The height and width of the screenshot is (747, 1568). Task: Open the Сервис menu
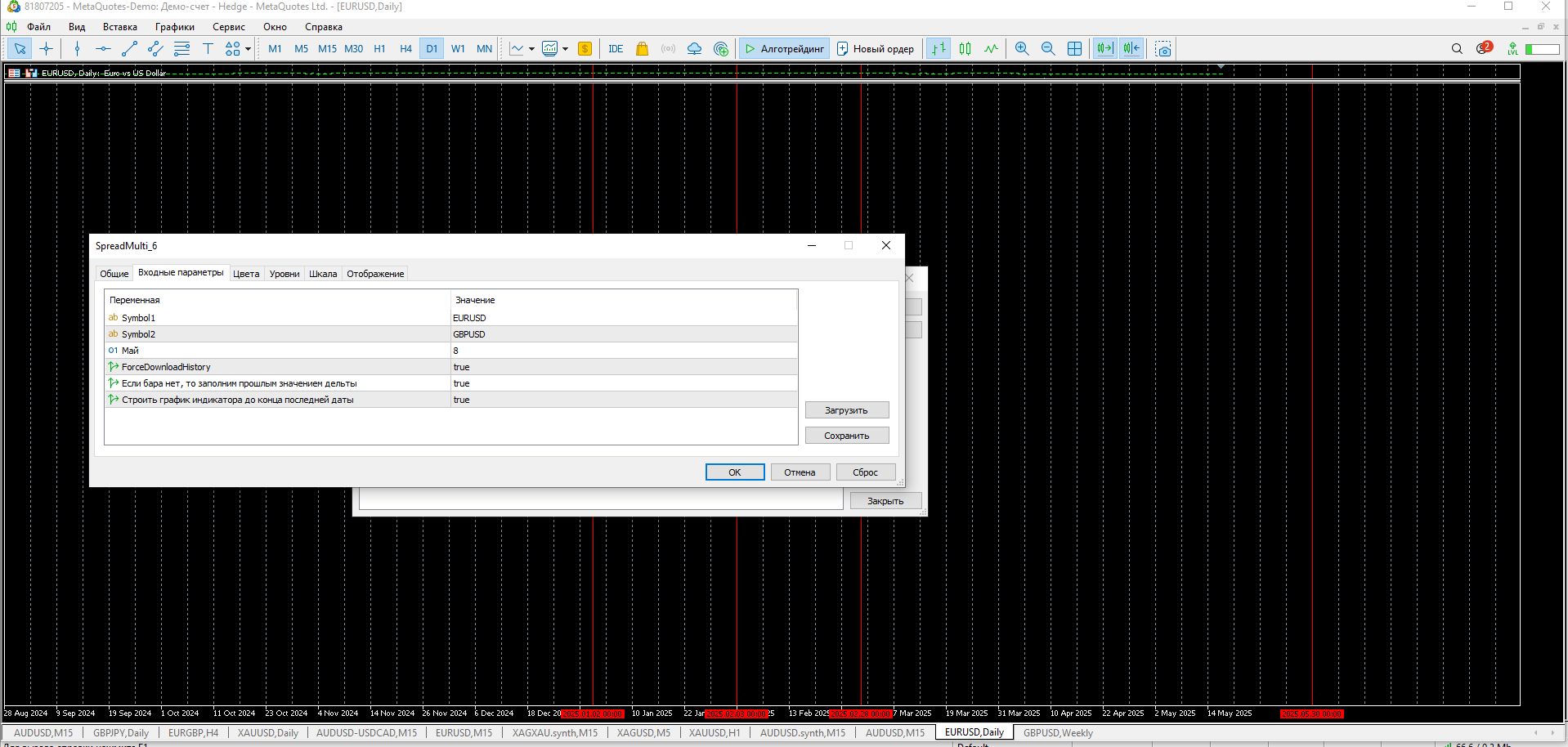pyautogui.click(x=229, y=27)
